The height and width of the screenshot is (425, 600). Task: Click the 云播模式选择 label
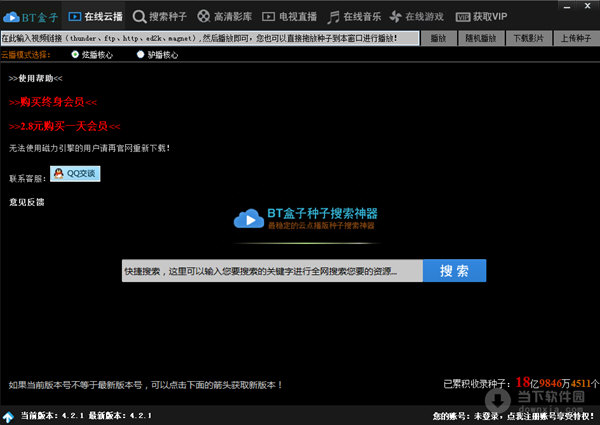[26, 55]
